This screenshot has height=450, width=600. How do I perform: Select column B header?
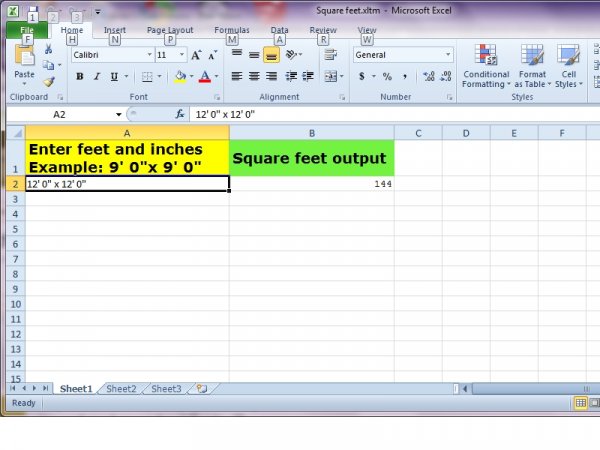[312, 133]
